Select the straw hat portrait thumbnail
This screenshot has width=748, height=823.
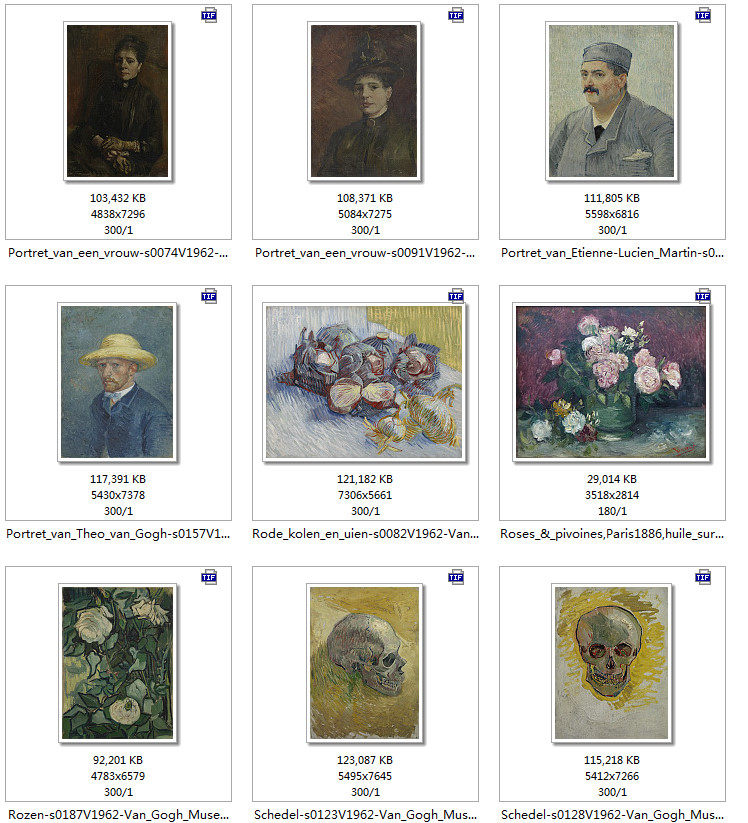[117, 382]
